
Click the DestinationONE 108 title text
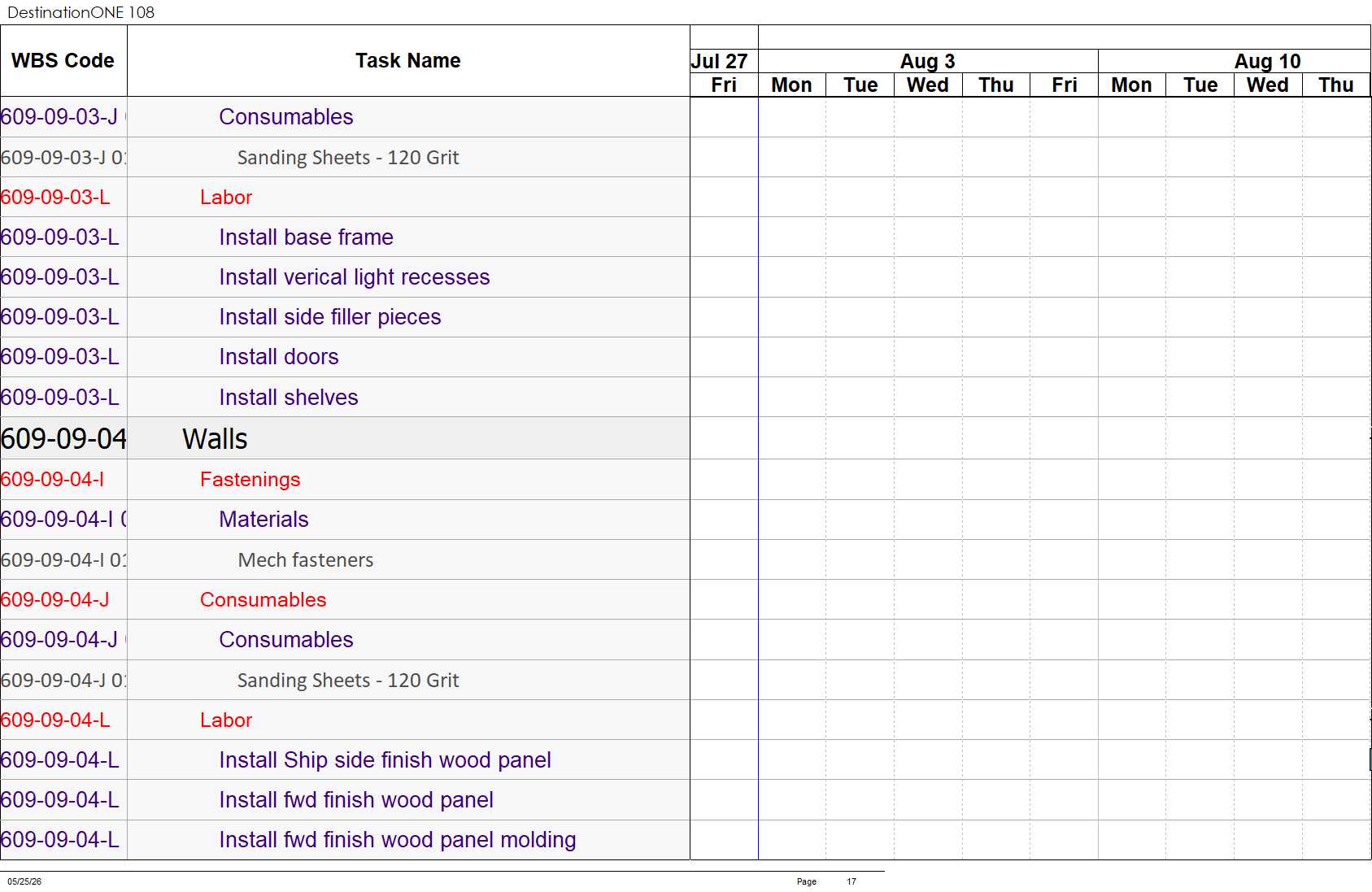(x=81, y=12)
